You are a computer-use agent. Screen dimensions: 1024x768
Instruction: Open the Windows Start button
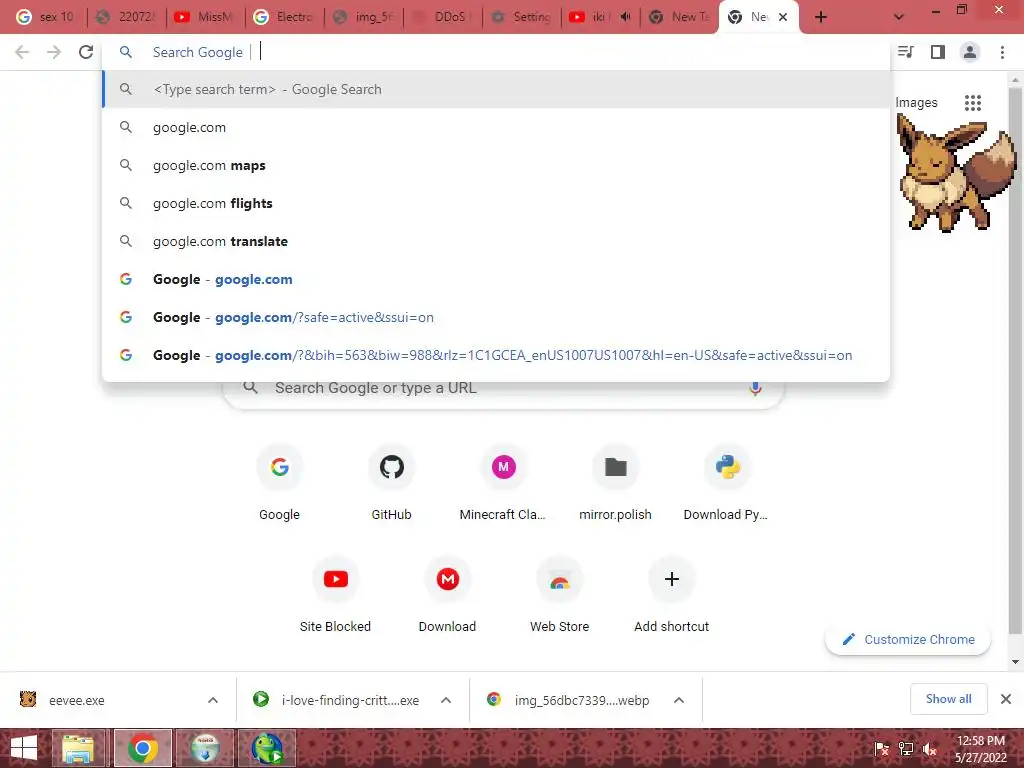click(x=24, y=749)
